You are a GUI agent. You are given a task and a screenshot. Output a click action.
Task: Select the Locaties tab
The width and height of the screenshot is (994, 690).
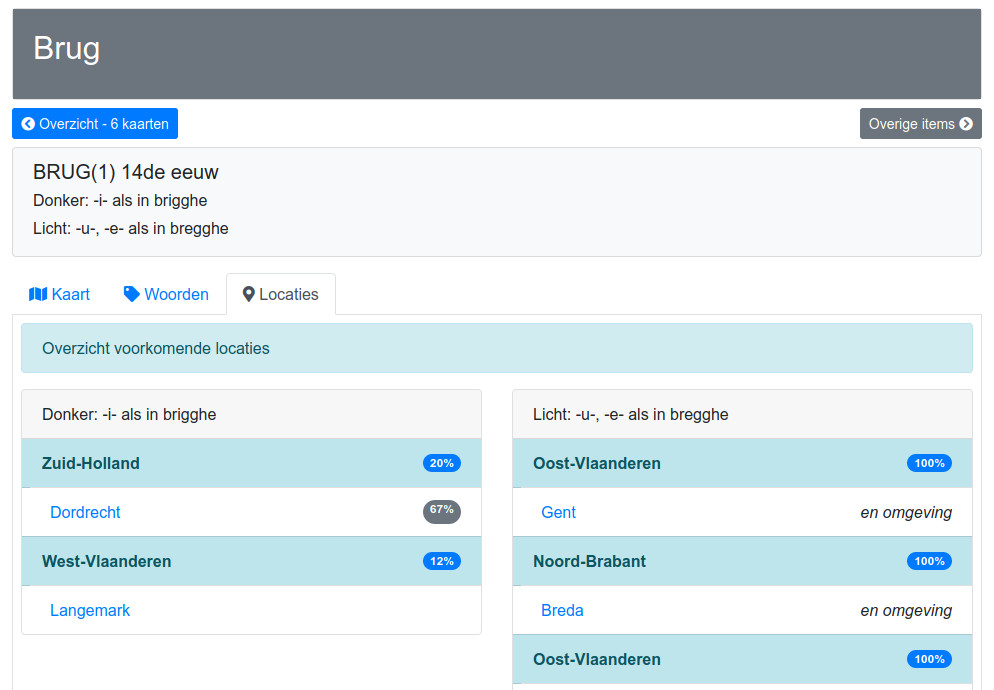pos(281,294)
